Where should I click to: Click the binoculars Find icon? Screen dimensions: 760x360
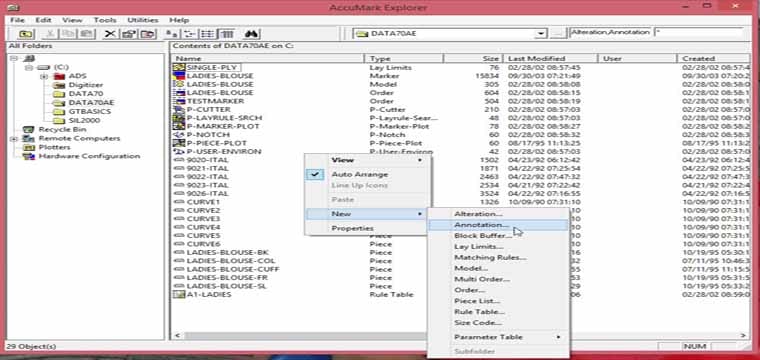click(253, 33)
